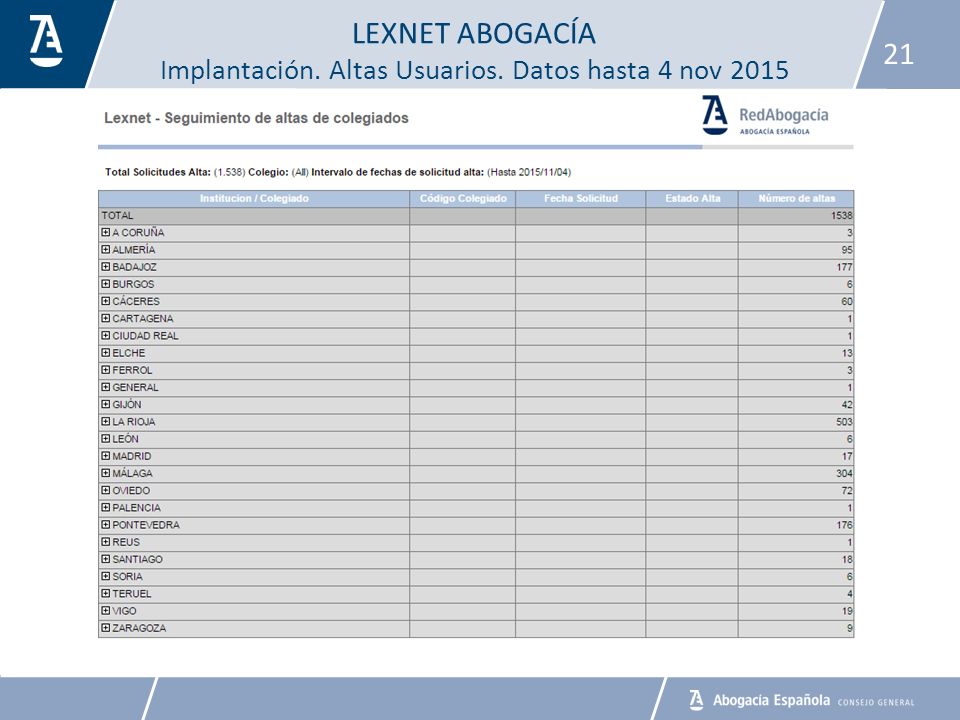Click the slide number 21

(x=898, y=54)
